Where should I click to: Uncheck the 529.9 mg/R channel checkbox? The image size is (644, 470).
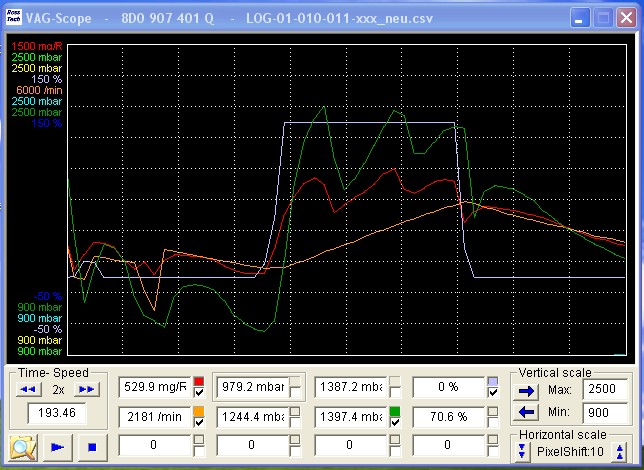point(199,392)
